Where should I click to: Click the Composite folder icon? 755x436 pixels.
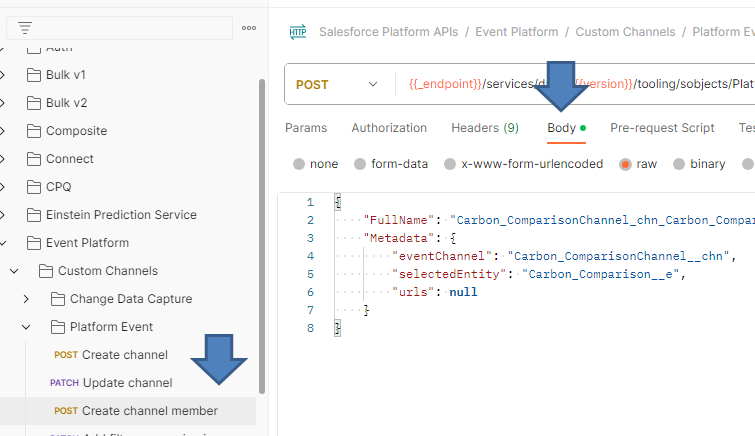coord(34,131)
